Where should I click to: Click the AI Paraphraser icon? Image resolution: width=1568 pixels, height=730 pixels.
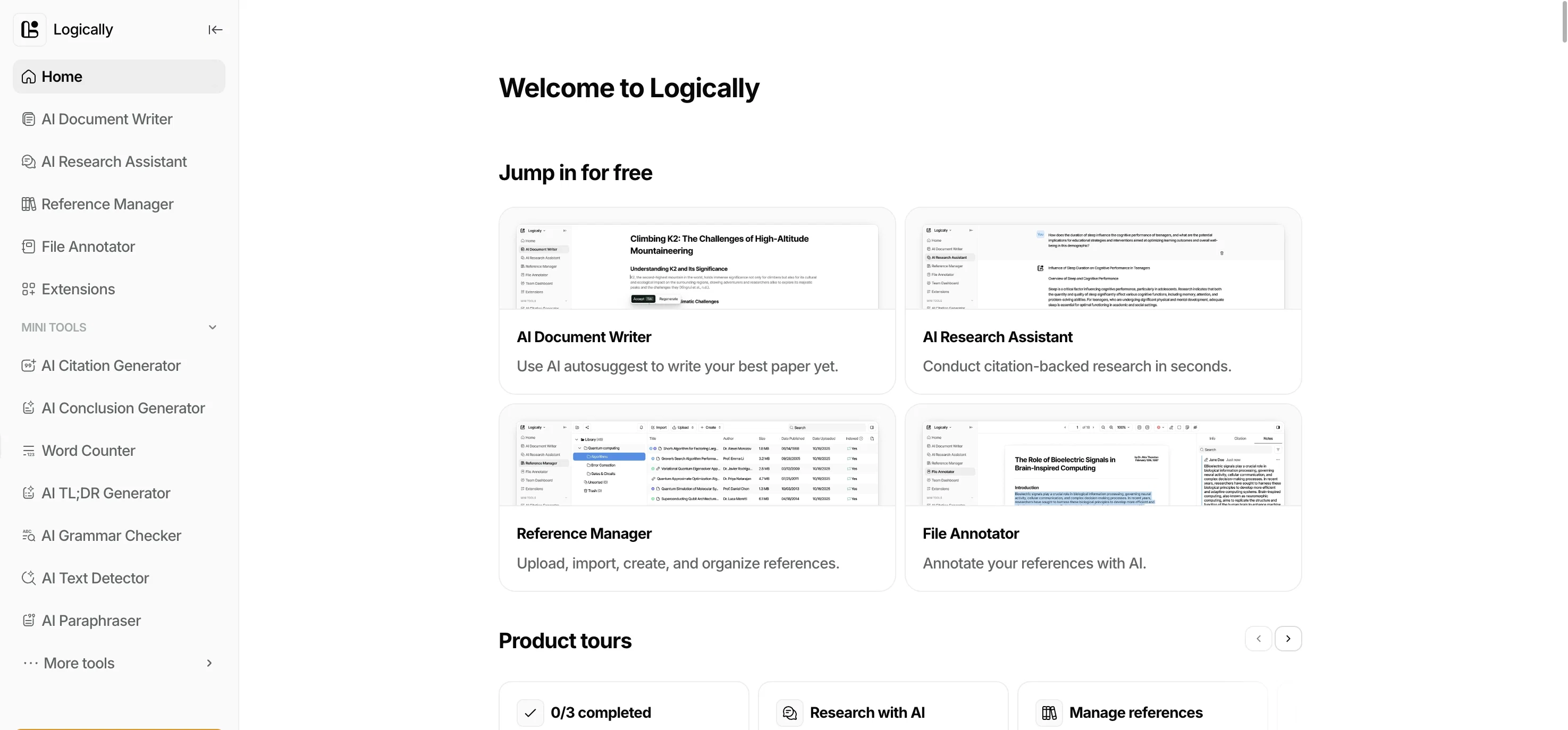[29, 621]
